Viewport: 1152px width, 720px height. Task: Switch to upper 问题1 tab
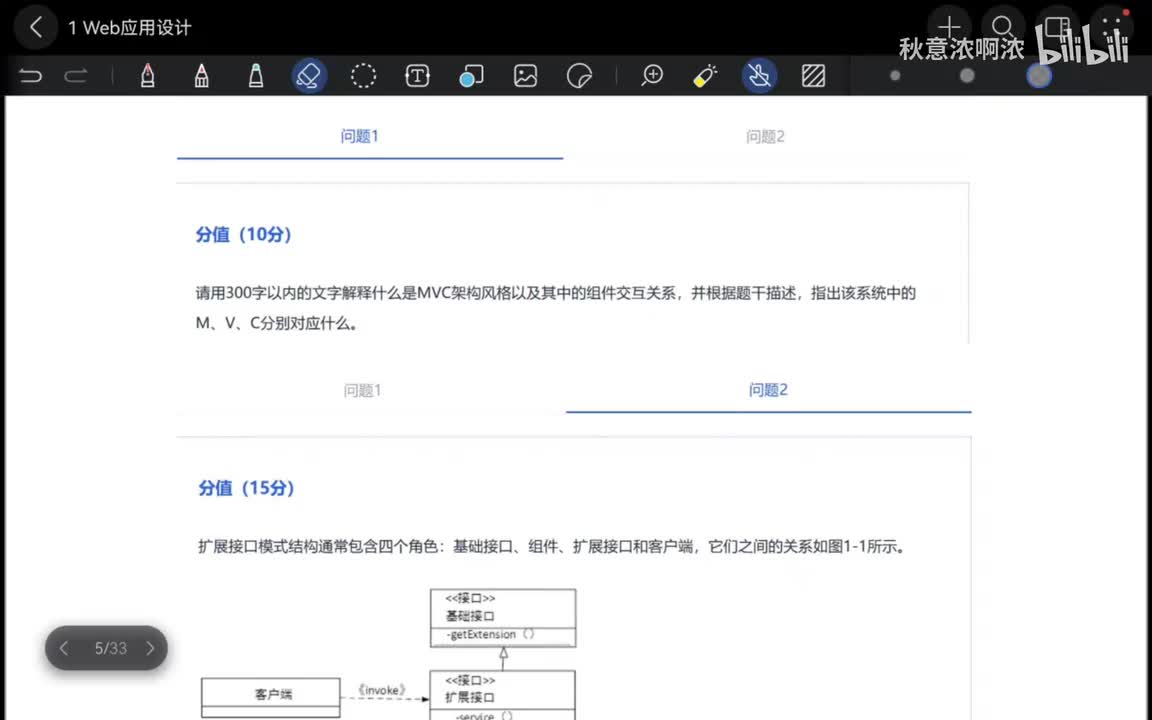359,136
